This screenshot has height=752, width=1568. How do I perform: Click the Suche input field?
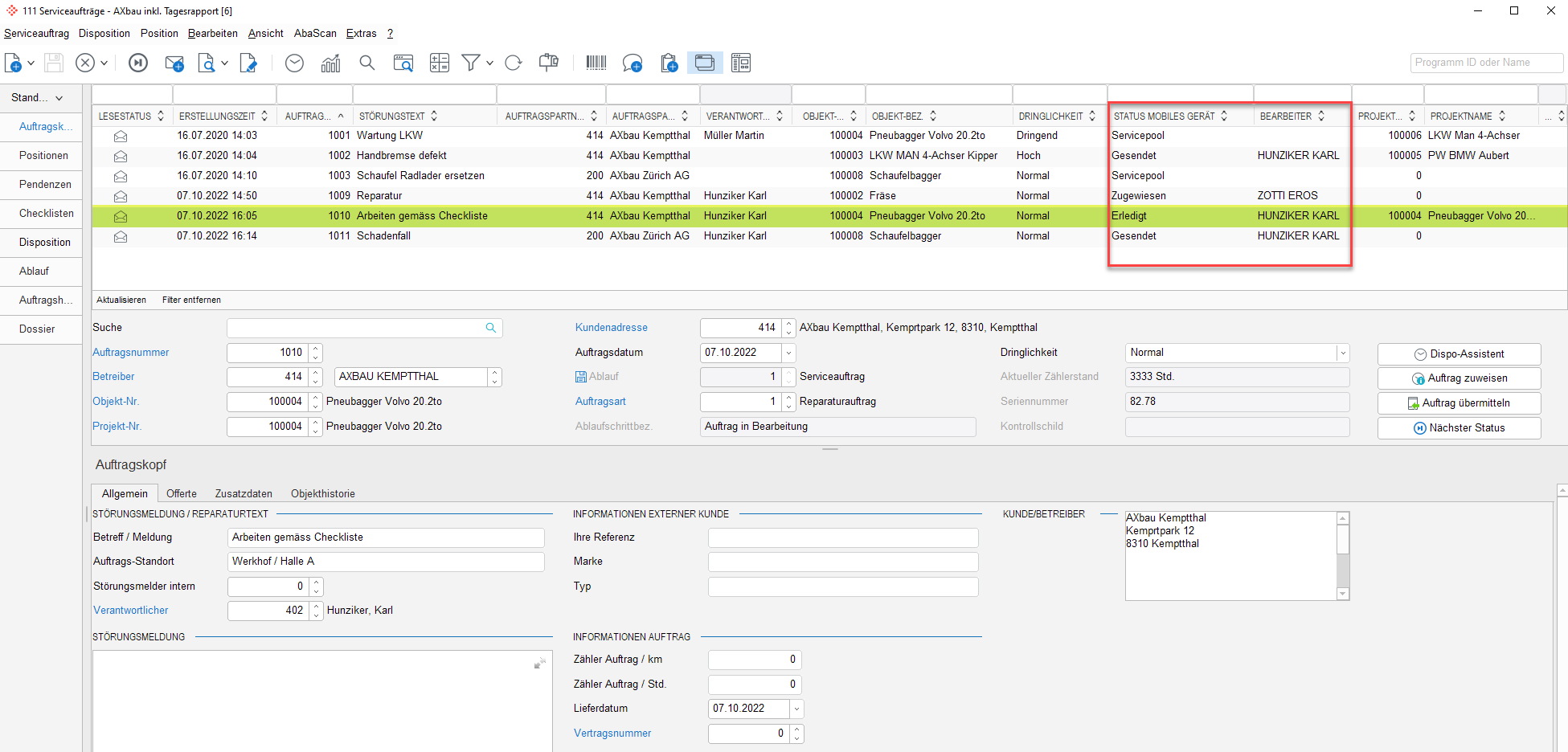pyautogui.click(x=364, y=328)
